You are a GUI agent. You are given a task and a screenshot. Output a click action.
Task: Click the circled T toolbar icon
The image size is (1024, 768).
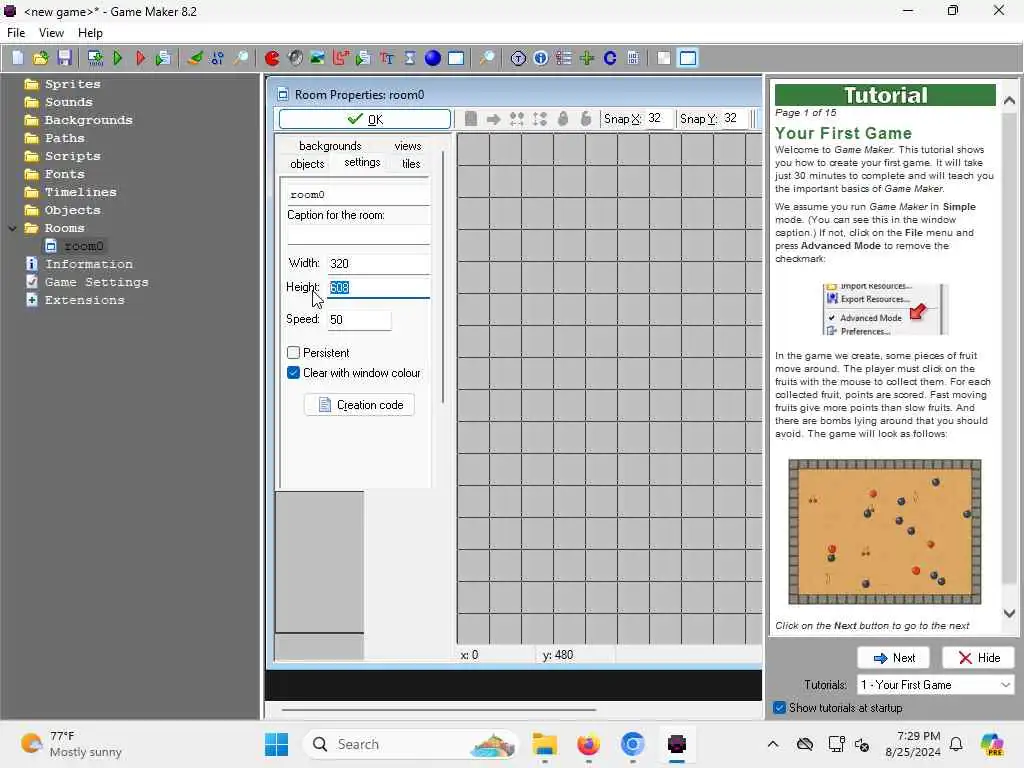click(518, 58)
